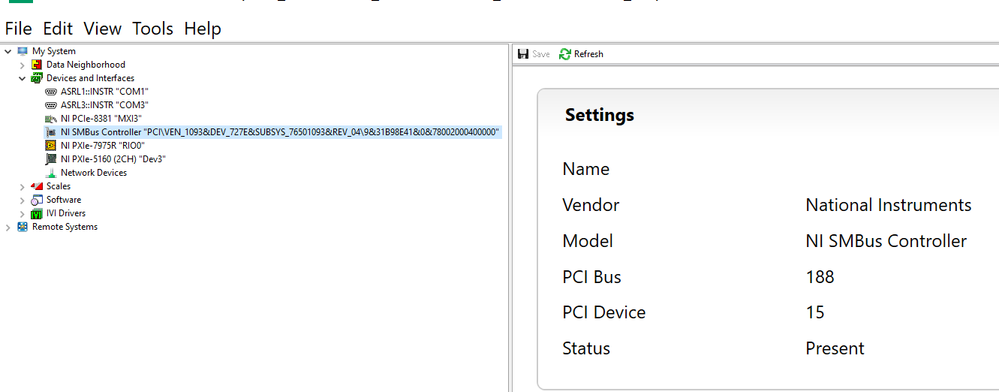
Task: Click the Name field label
Action: click(586, 170)
